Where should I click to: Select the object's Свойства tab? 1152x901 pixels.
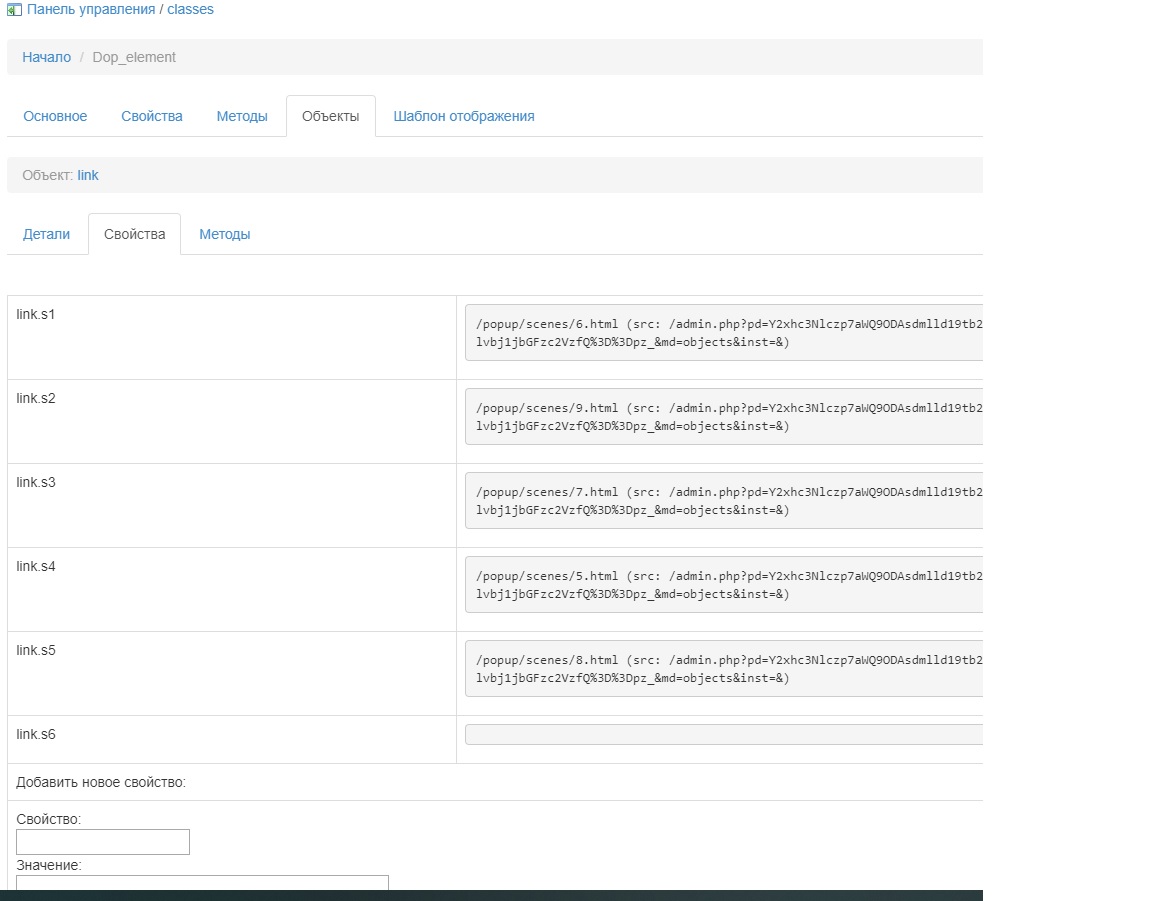click(x=134, y=234)
